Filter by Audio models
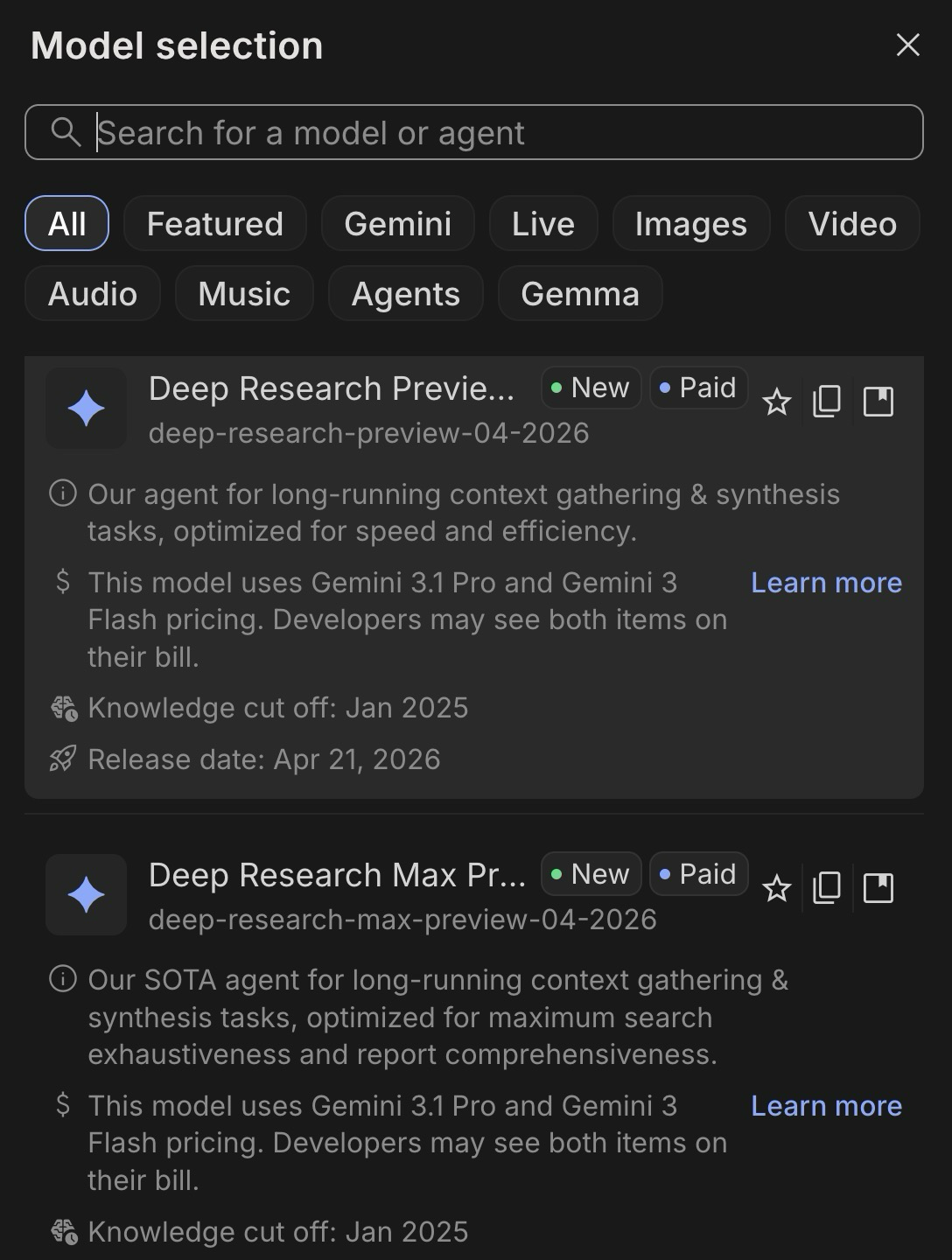The image size is (952, 1260). (x=93, y=293)
